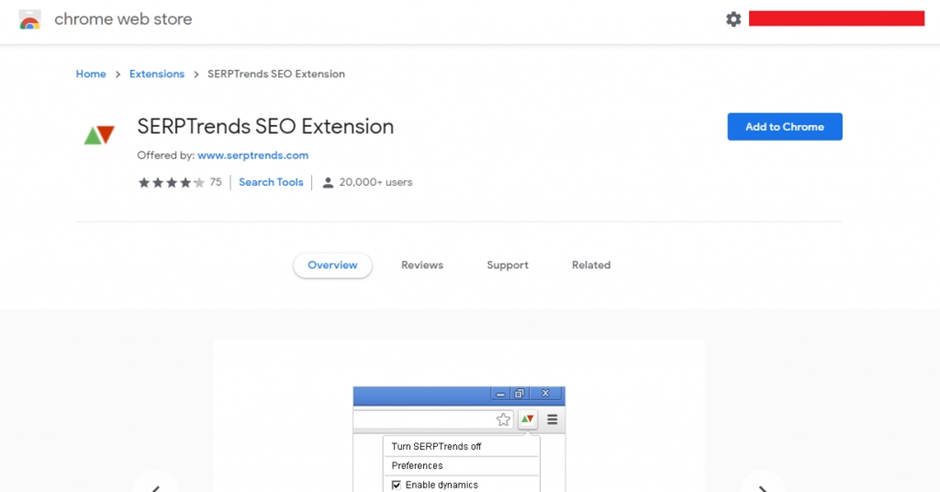
Task: Click the bookmark star icon in screenshot
Action: (x=503, y=419)
